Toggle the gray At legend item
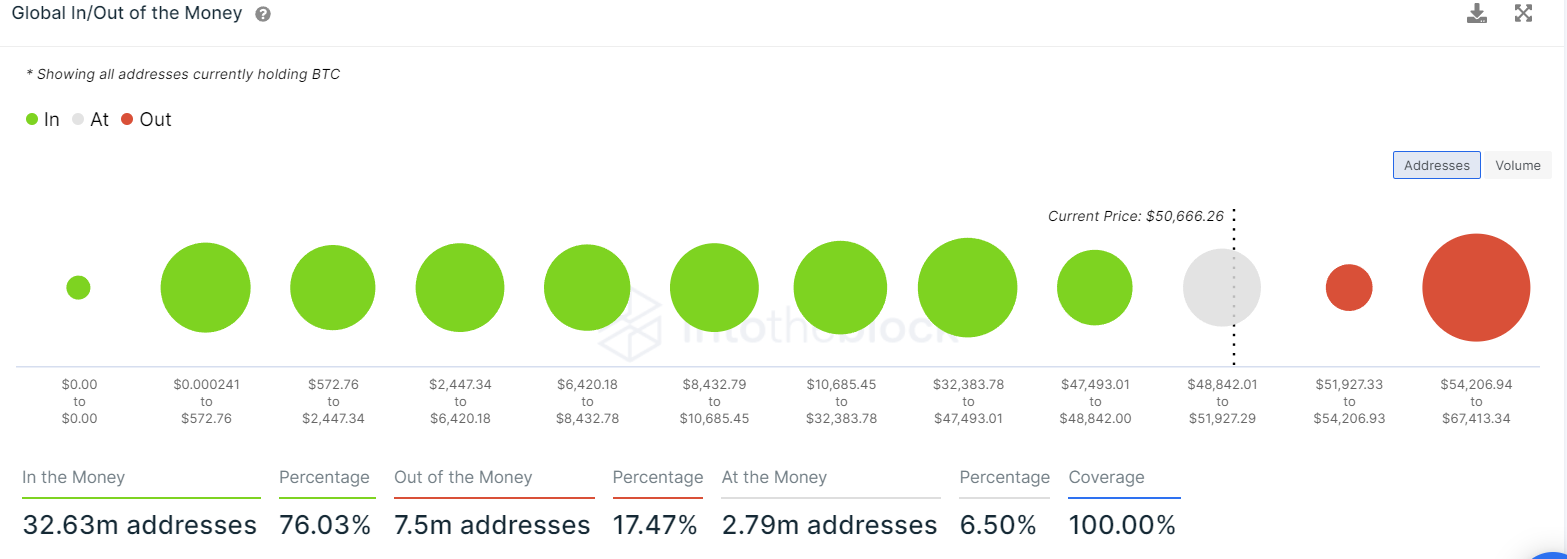The width and height of the screenshot is (1567, 559). pos(90,119)
